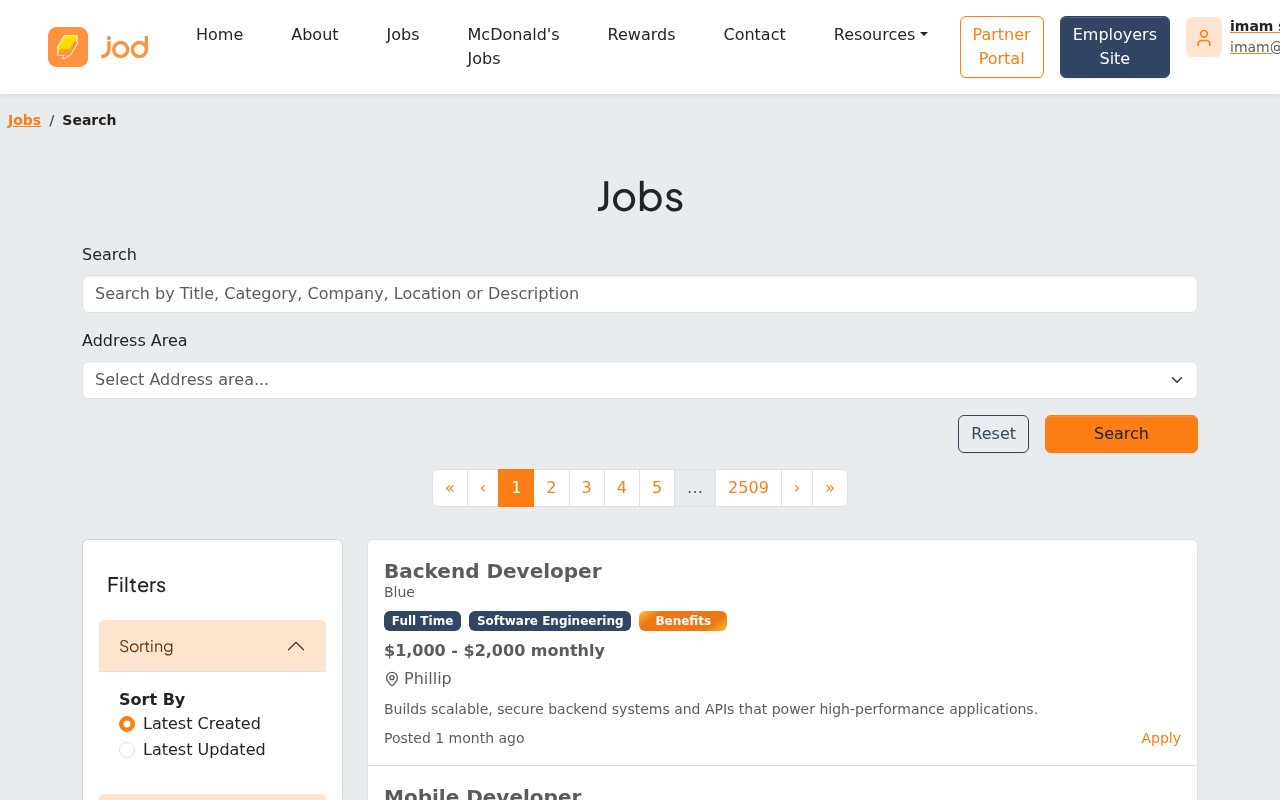Select the Latest Created sort option

click(126, 723)
